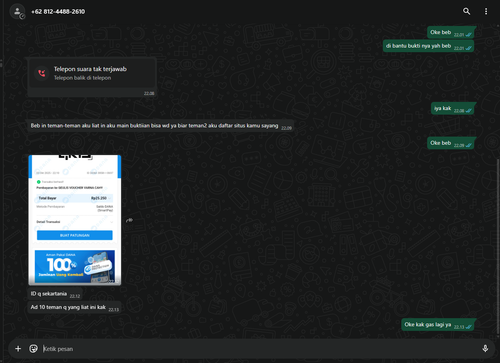
Task: Open the emoji picker icon
Action: 33,349
